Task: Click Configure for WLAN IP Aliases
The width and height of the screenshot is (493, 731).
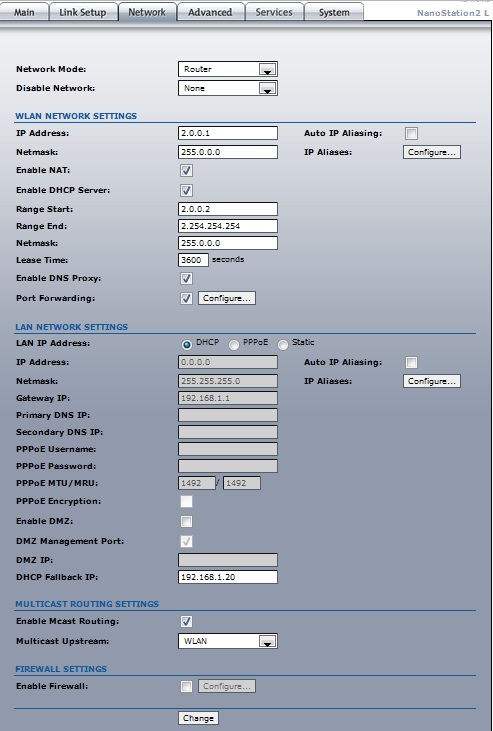Action: (x=432, y=152)
